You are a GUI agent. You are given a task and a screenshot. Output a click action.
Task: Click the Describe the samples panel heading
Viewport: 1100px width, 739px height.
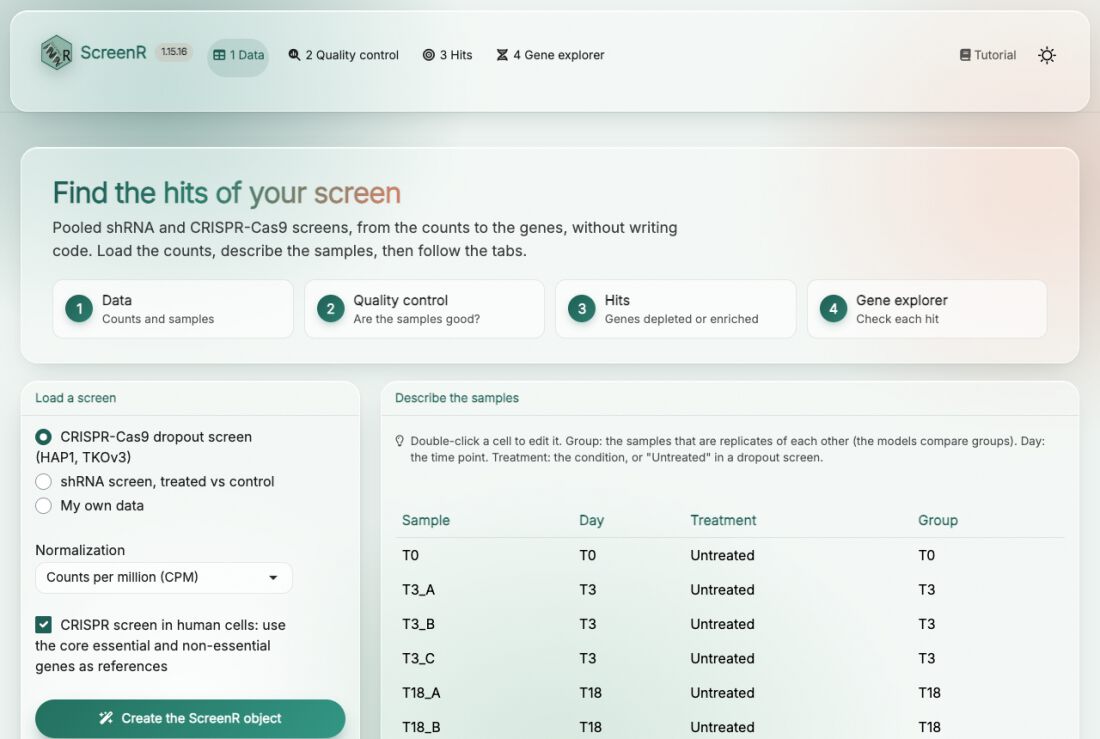pos(457,398)
